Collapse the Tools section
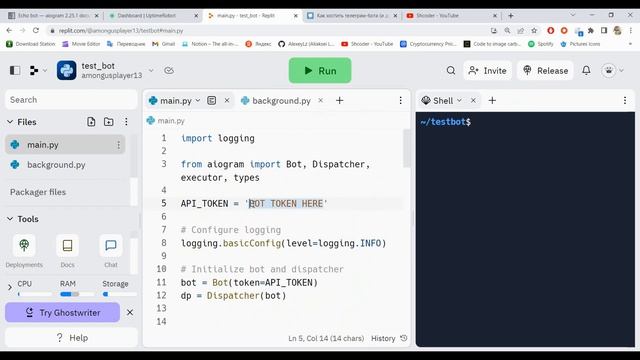 [x=10, y=219]
